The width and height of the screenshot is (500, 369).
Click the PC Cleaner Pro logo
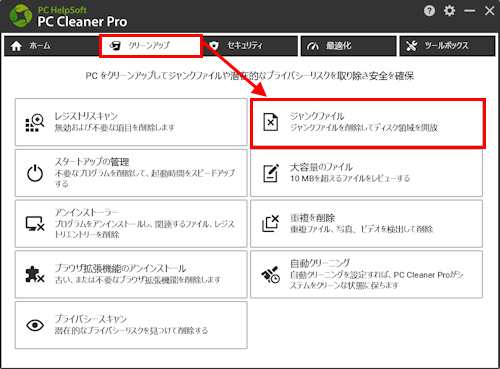coord(21,16)
